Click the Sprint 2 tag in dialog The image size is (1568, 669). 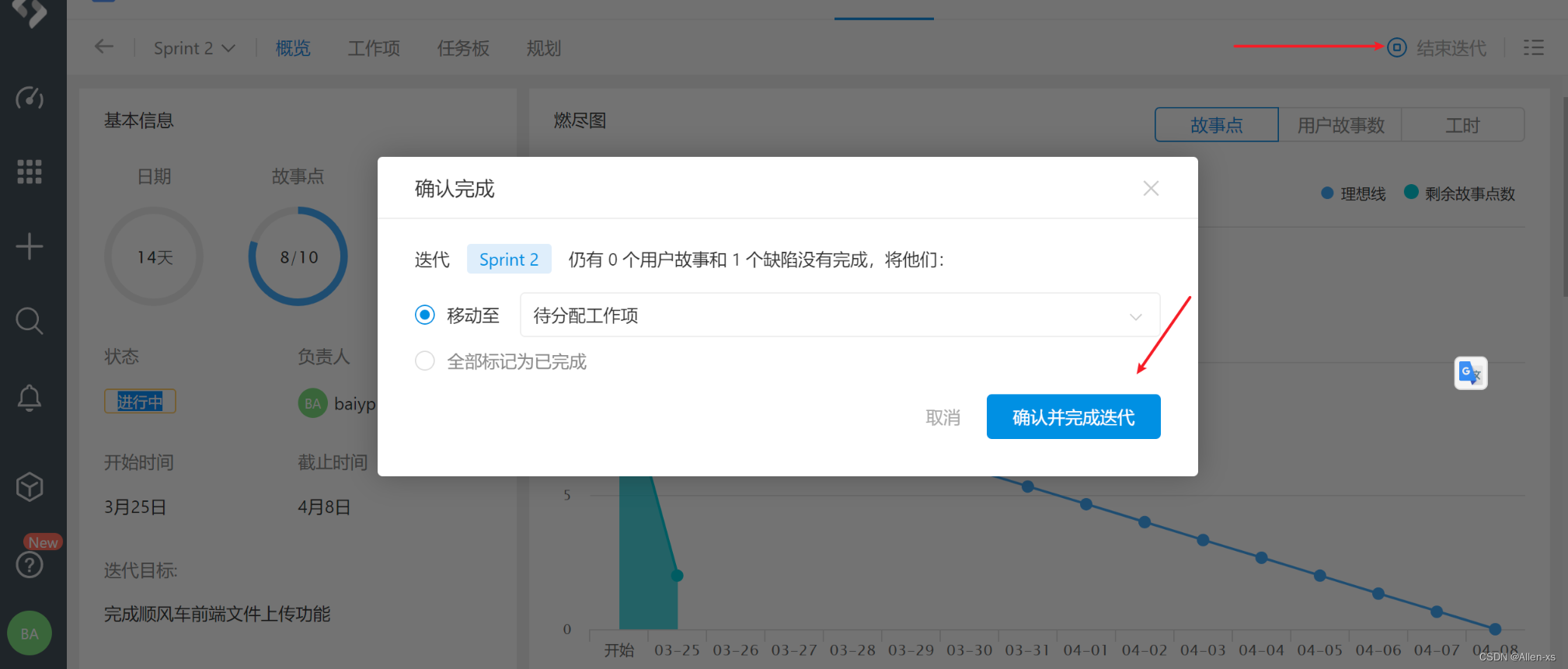(509, 260)
